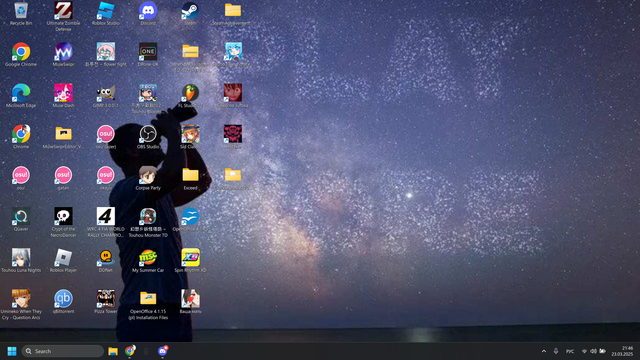640x360 pixels.
Task: Open the clock and date flyout
Action: [x=622, y=351]
